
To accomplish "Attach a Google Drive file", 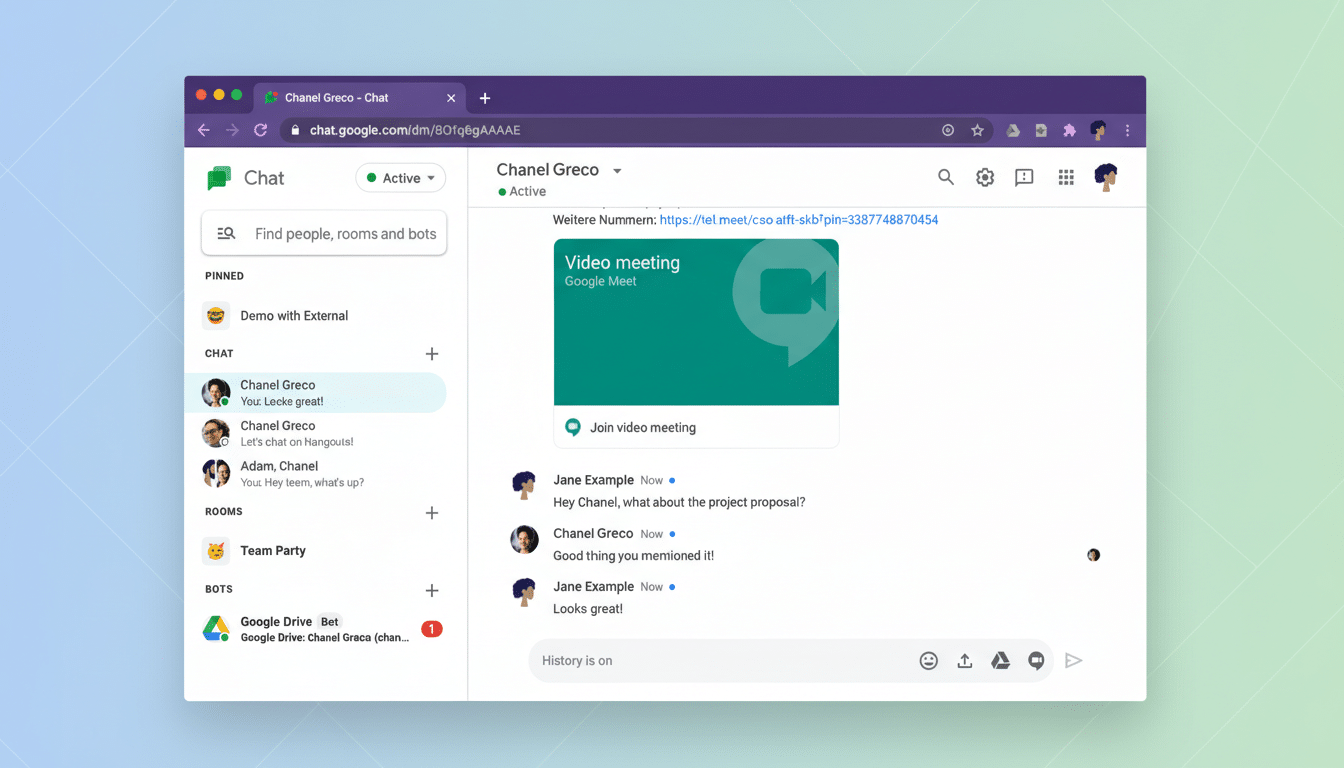I will click(x=1000, y=661).
